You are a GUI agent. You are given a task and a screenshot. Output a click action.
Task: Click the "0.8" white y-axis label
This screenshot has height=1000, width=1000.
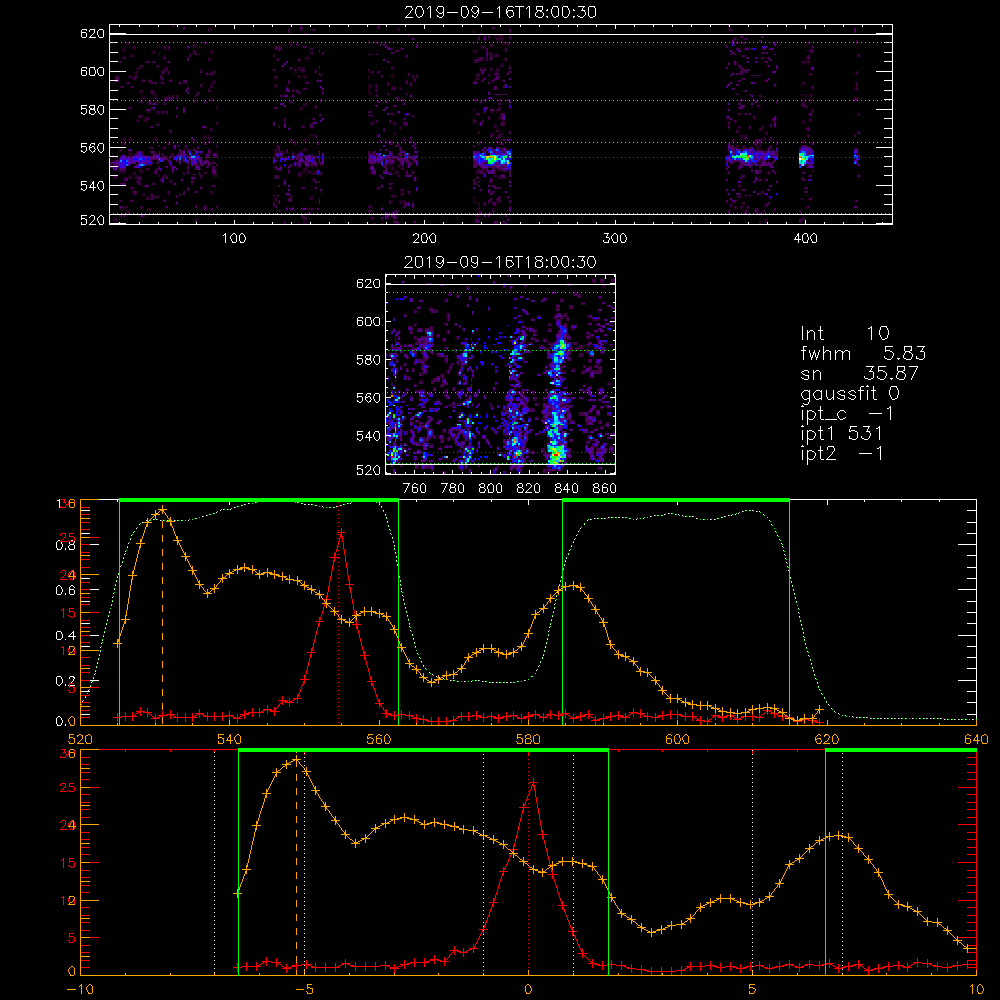(x=65, y=545)
